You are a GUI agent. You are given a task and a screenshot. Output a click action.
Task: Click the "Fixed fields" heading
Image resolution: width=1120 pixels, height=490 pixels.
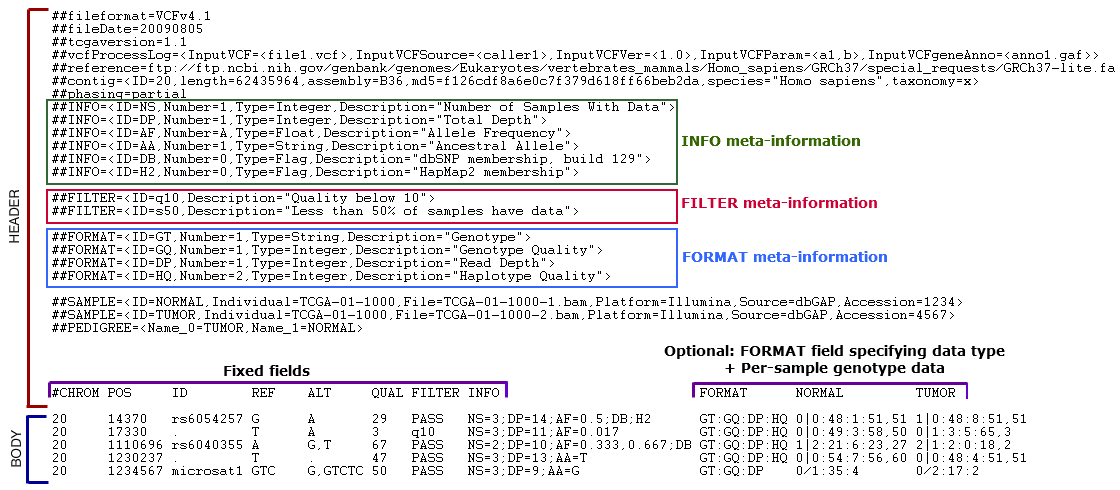(267, 371)
